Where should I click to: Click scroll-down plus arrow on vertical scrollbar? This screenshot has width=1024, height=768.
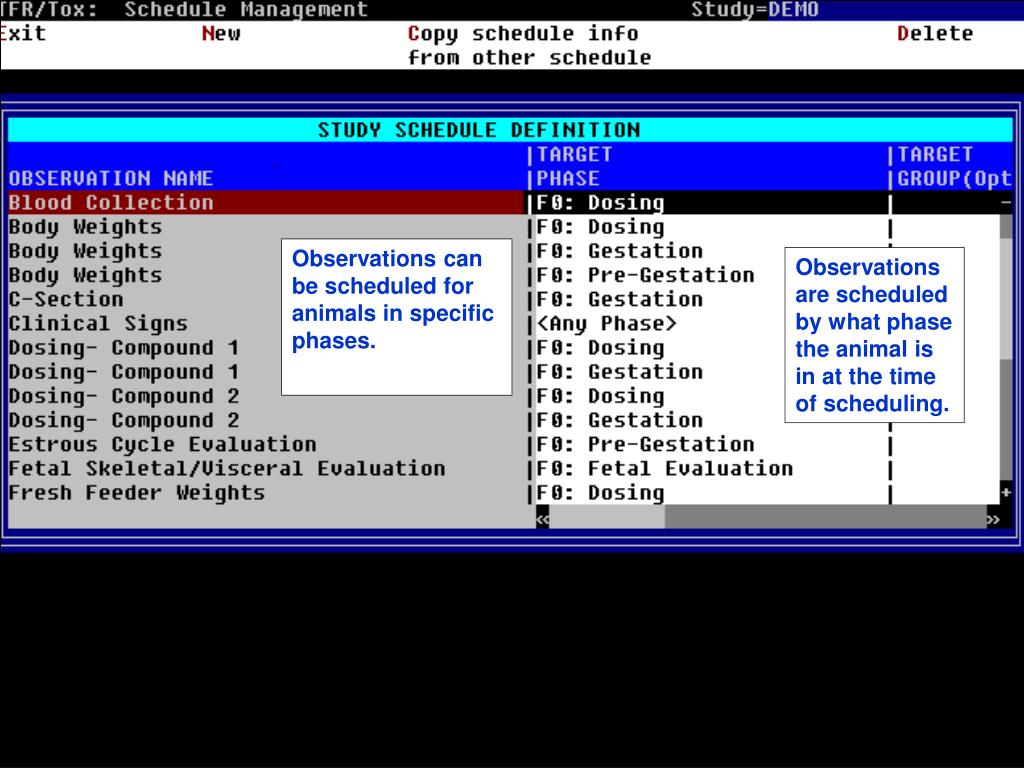(x=1006, y=492)
